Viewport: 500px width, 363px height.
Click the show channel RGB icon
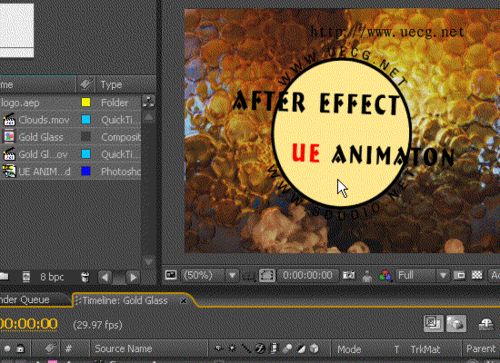(x=385, y=276)
